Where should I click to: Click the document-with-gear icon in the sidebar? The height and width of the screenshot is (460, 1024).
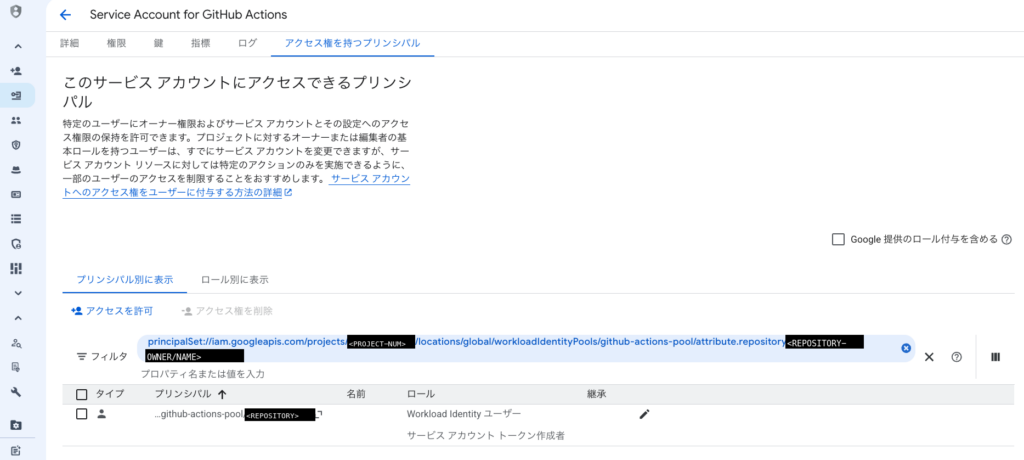[x=17, y=367]
